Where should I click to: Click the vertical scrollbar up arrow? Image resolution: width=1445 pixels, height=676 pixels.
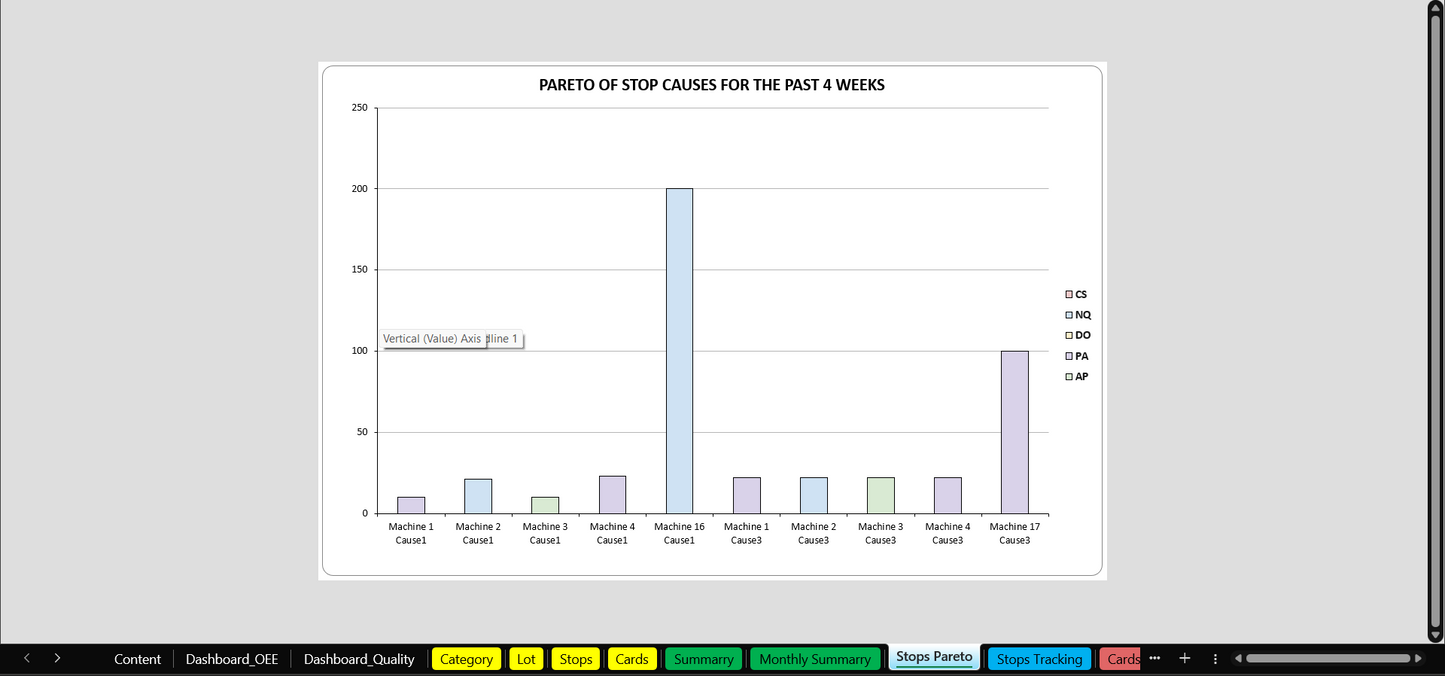point(1436,7)
